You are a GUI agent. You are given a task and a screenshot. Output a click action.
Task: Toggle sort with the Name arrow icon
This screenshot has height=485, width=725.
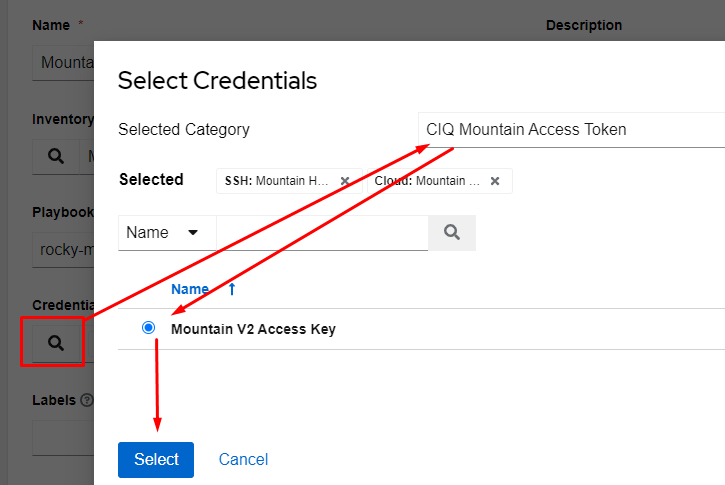click(x=232, y=289)
